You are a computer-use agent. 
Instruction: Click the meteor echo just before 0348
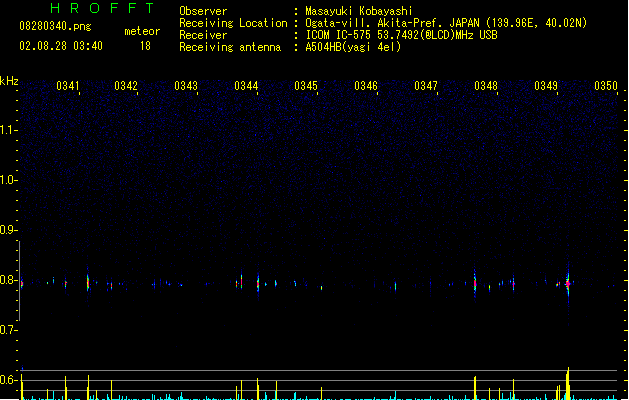pyautogui.click(x=475, y=283)
